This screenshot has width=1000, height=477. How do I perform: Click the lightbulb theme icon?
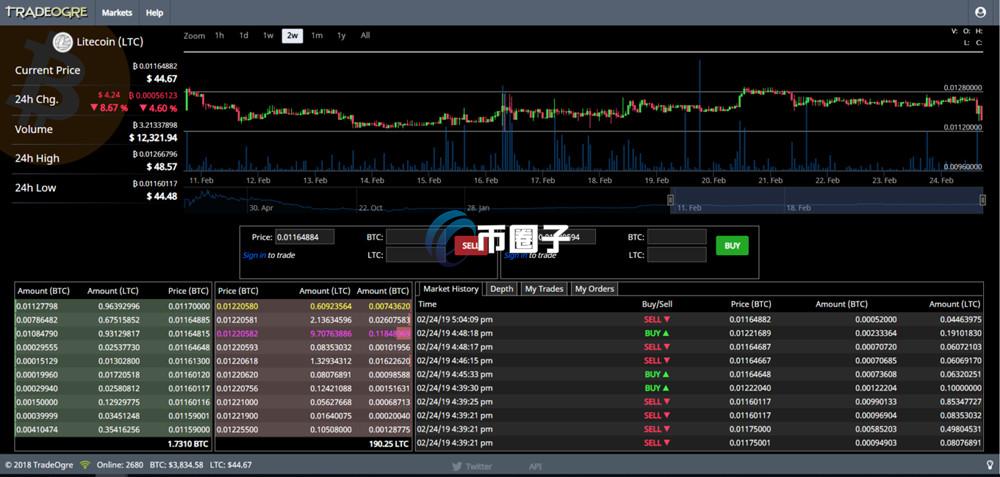[x=990, y=465]
